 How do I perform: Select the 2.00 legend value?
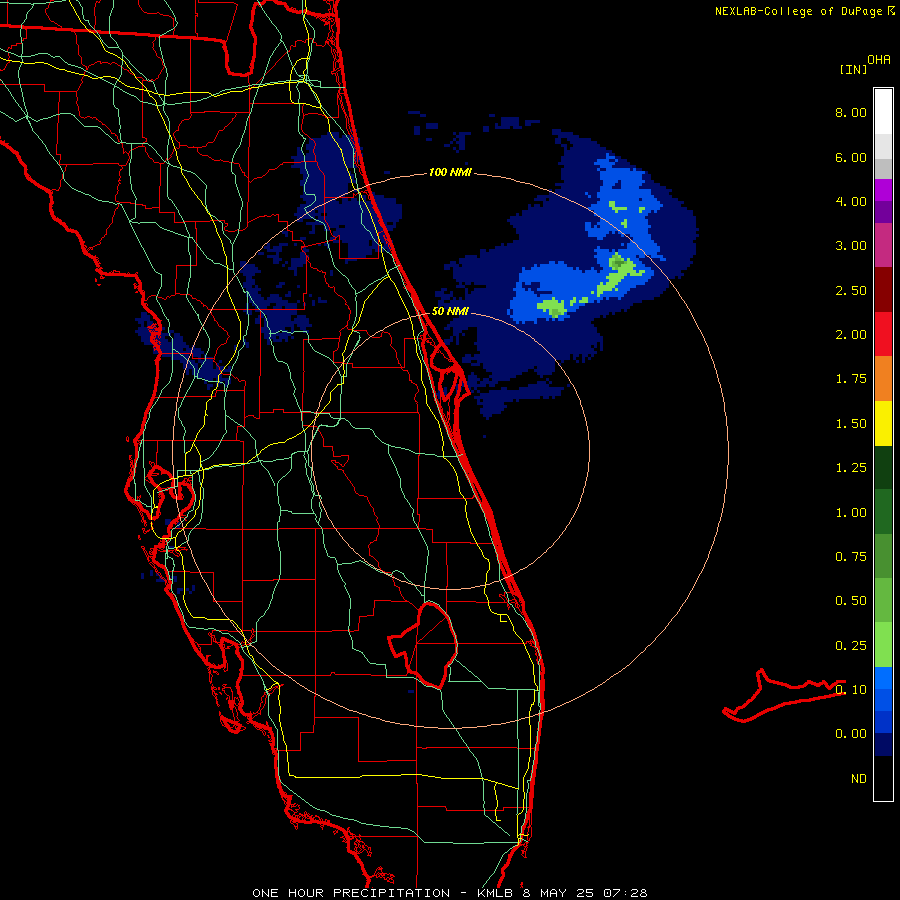pos(851,335)
